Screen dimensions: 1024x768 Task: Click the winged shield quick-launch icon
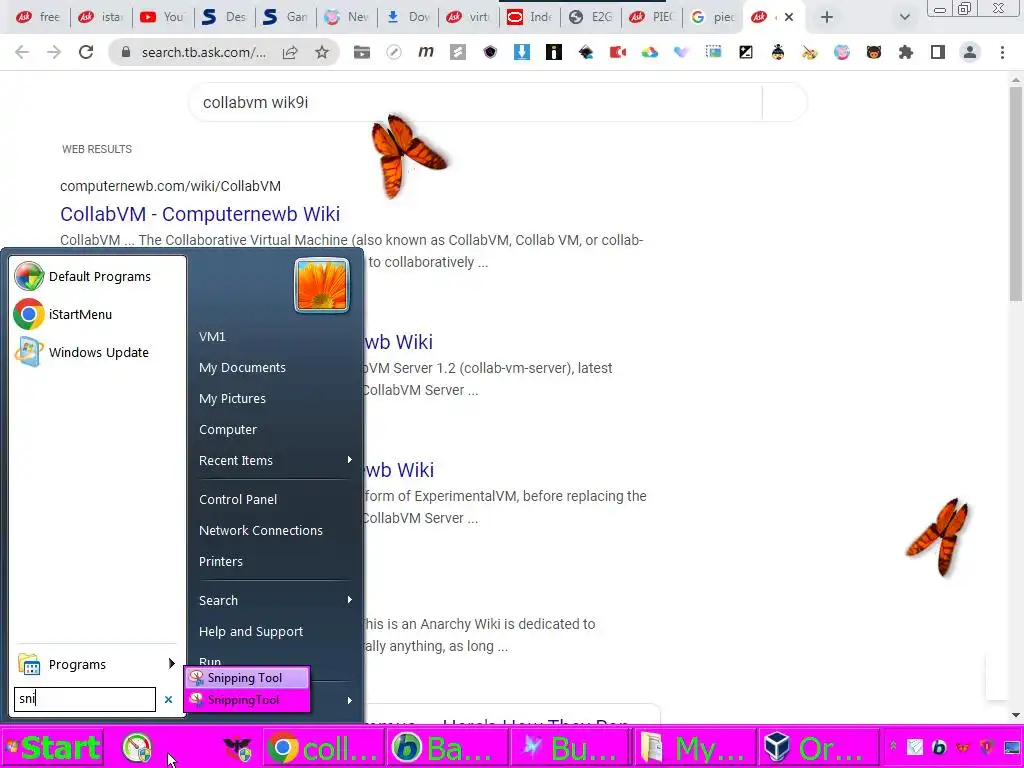(237, 748)
